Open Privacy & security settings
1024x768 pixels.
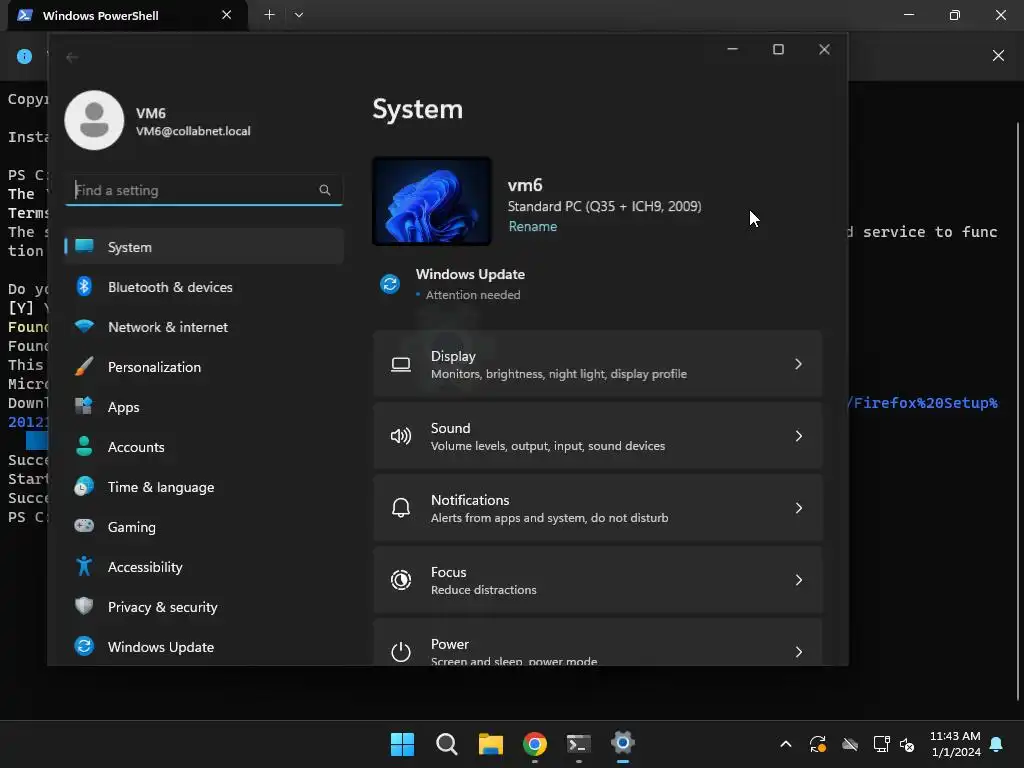(204, 607)
